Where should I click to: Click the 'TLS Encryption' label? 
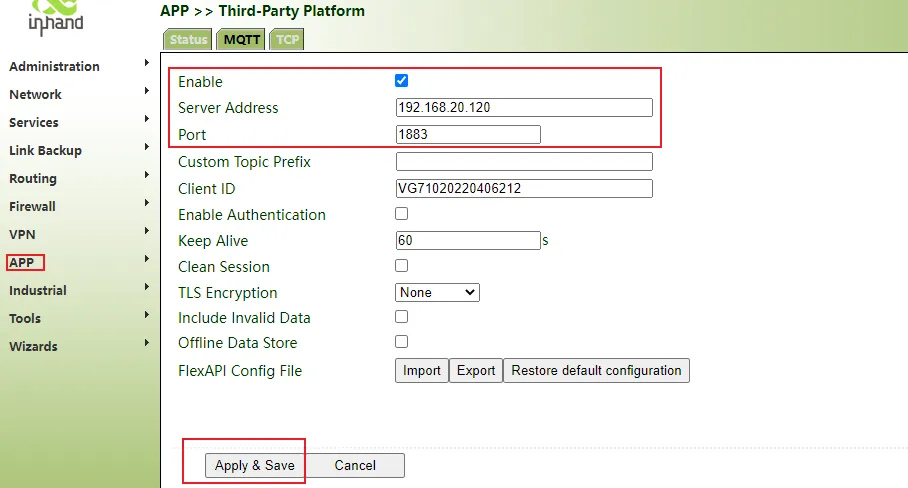(x=228, y=293)
